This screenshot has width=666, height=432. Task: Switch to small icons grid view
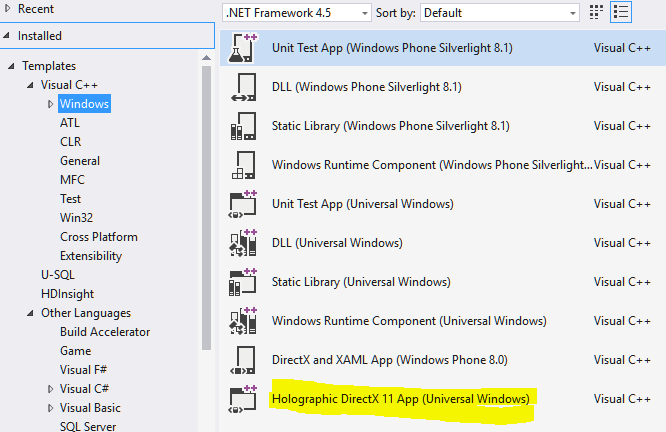point(596,12)
